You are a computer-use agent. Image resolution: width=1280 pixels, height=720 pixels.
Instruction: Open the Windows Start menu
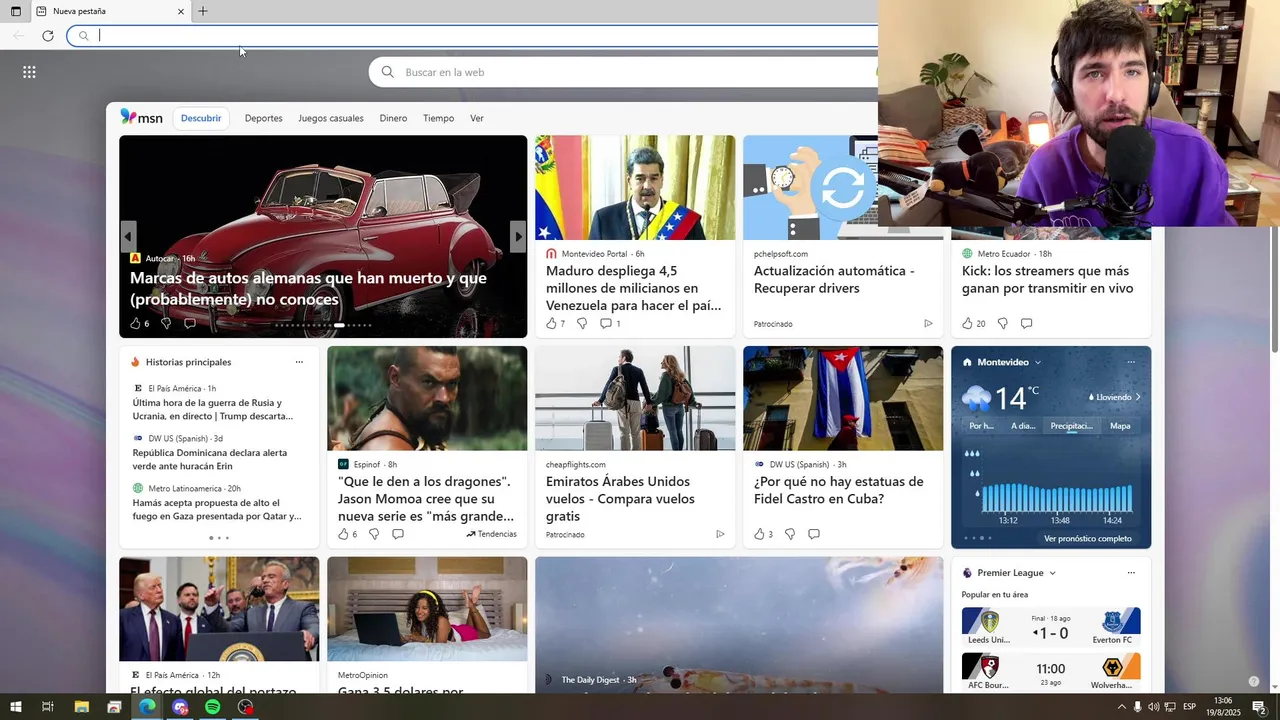click(x=15, y=707)
